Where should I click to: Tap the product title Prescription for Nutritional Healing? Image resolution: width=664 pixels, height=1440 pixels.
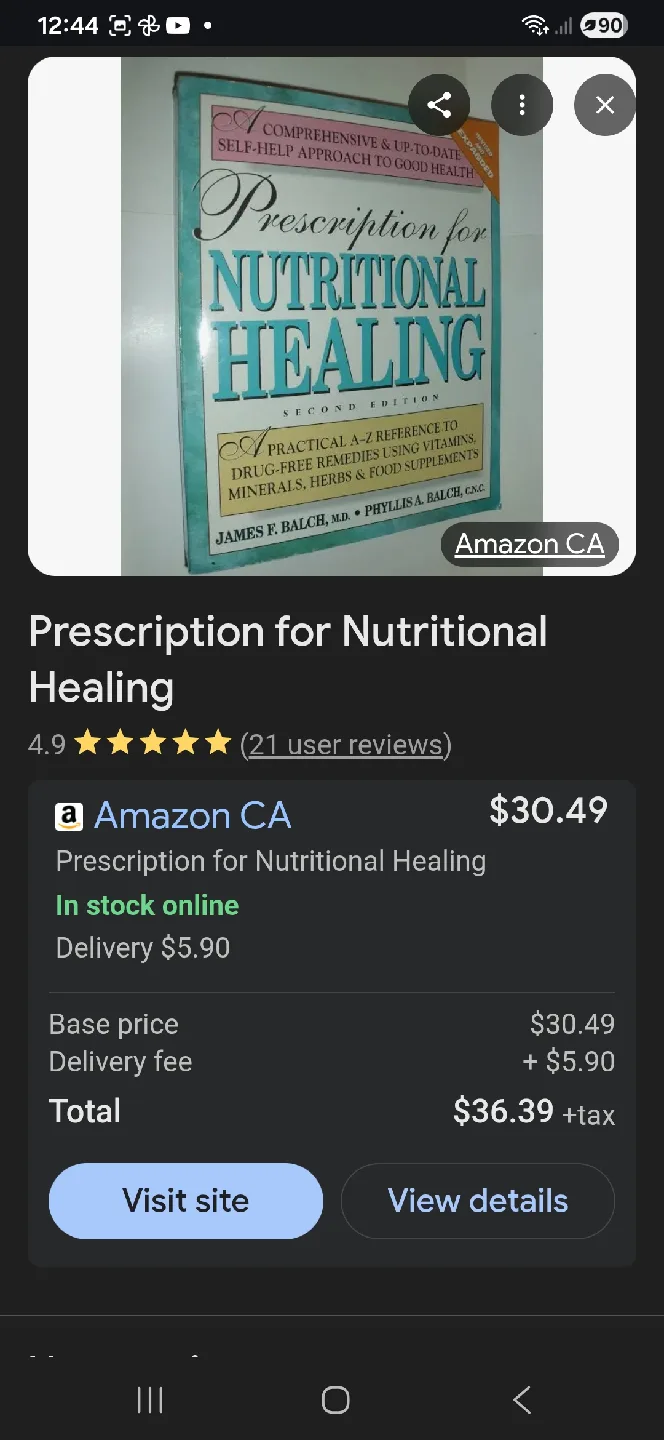288,658
